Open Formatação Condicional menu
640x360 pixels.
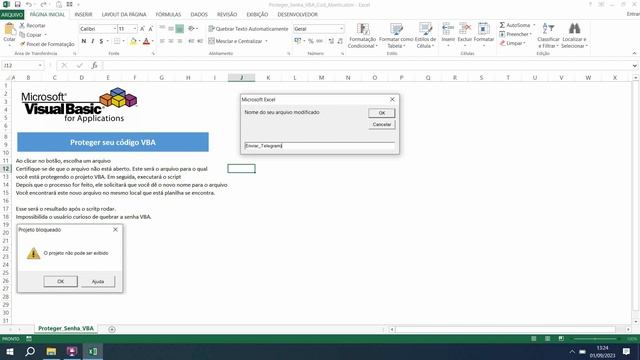click(x=362, y=36)
